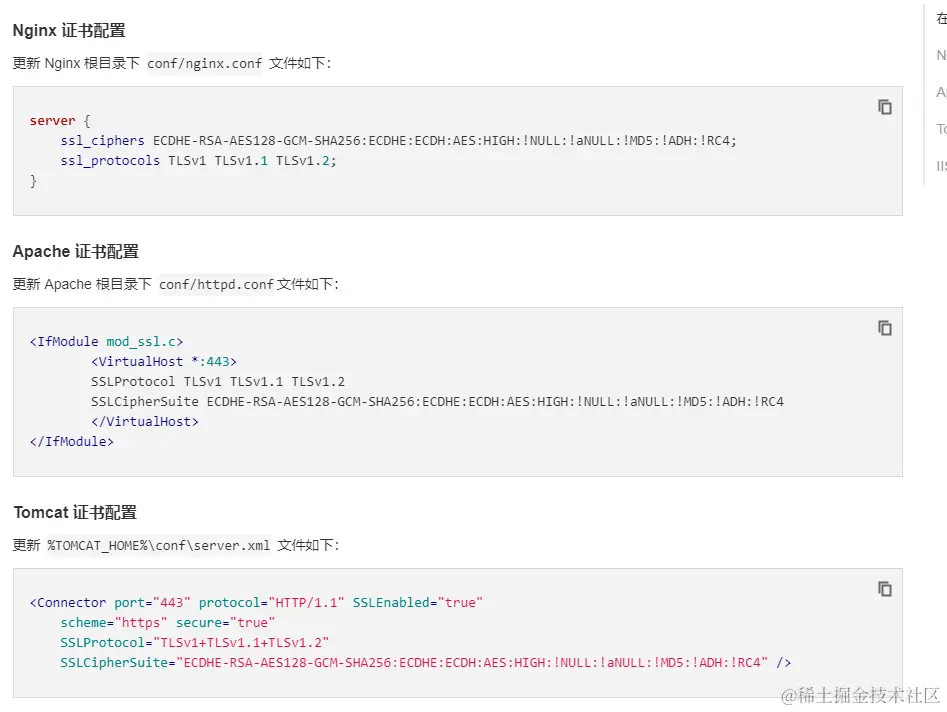
Task: Copy the Tomcat Connector code block
Action: (x=885, y=589)
